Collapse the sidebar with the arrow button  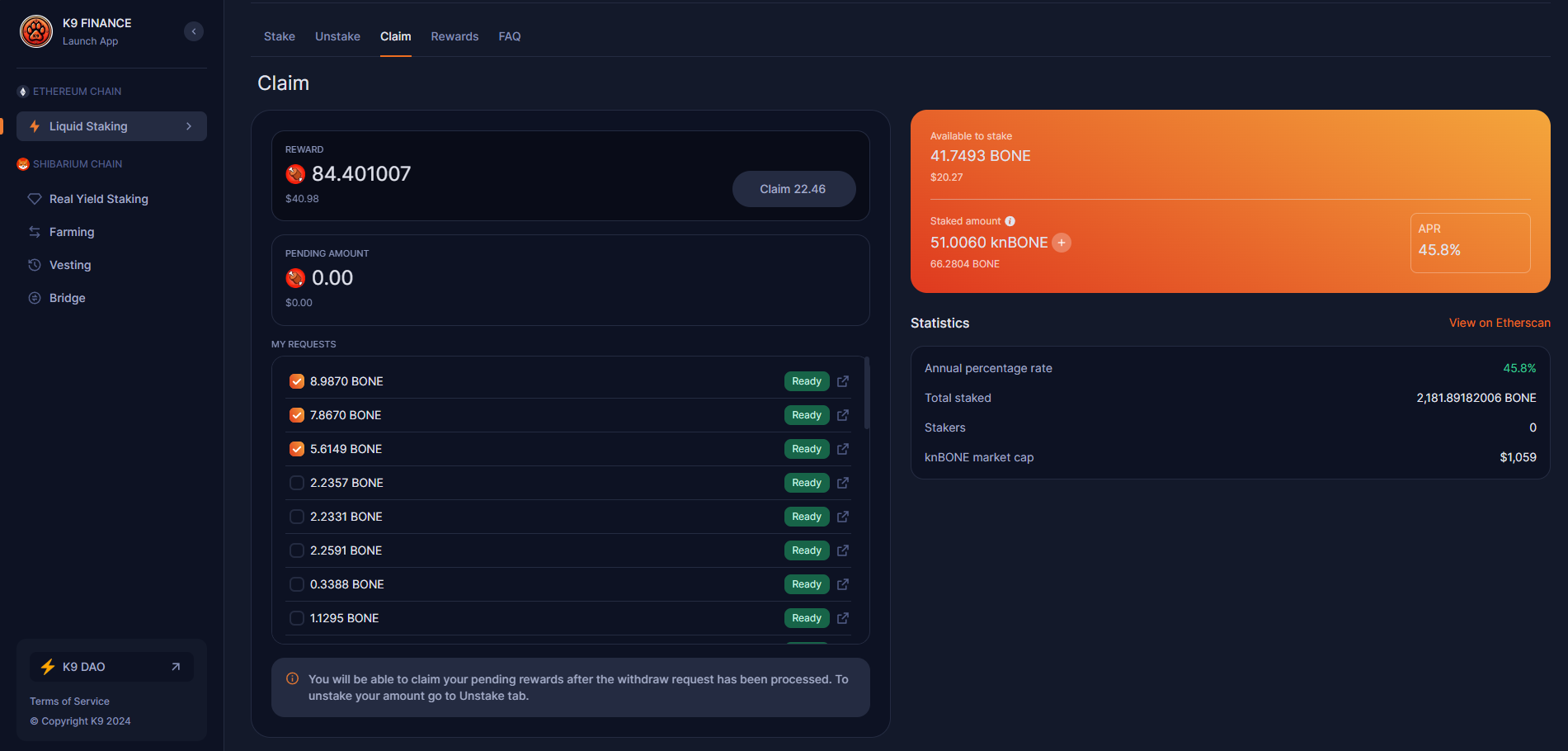click(194, 31)
